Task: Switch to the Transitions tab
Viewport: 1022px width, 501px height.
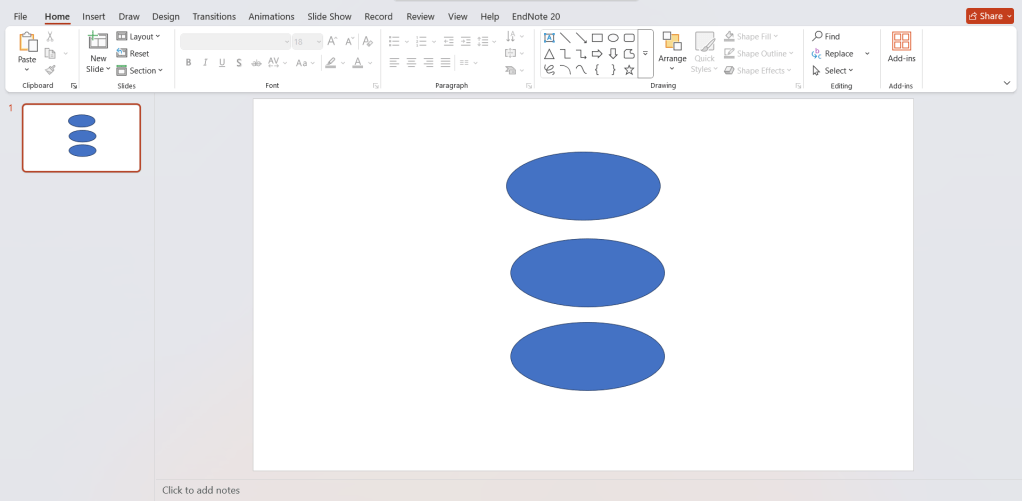Action: tap(214, 17)
